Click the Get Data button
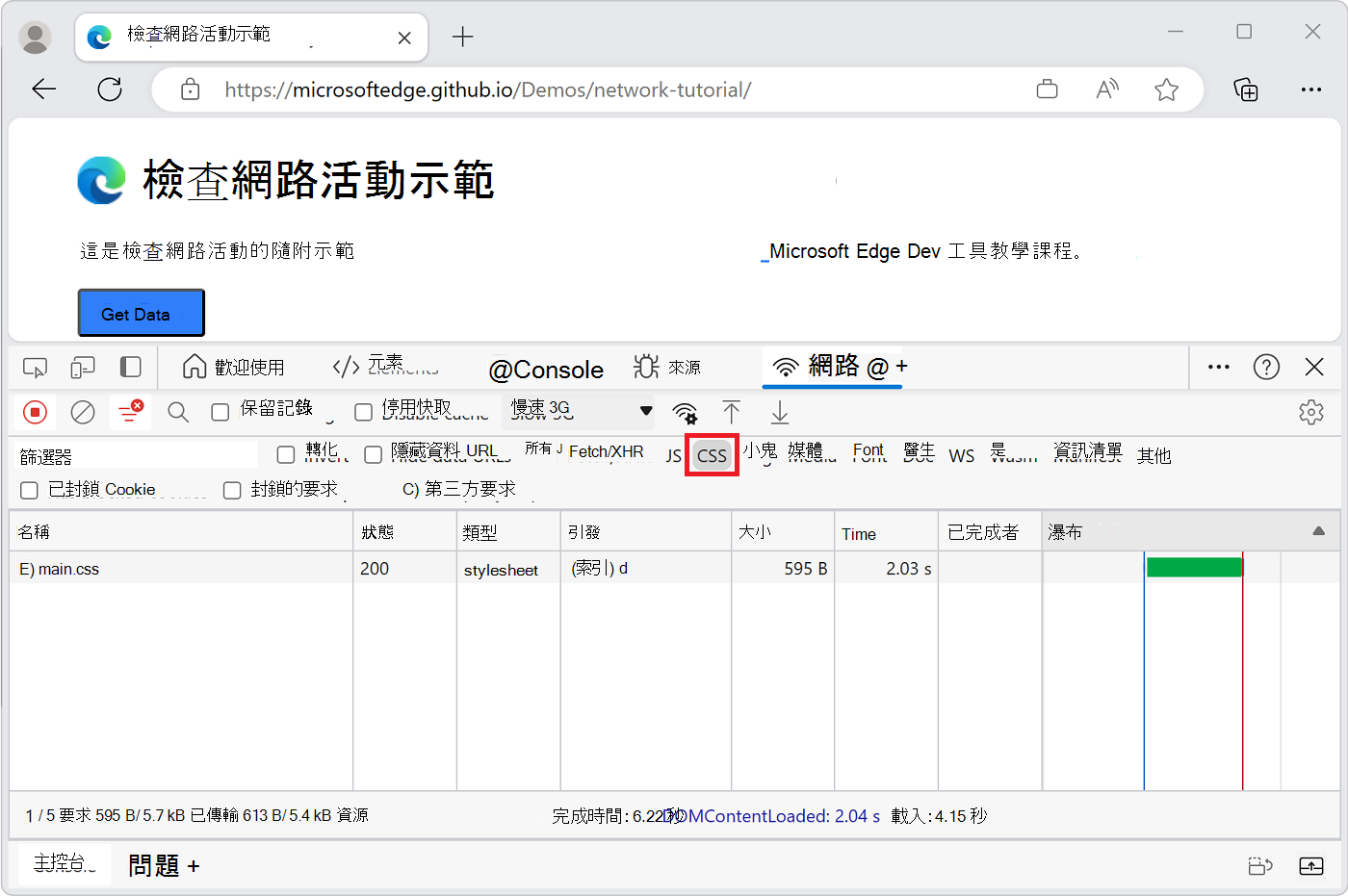 point(141,312)
